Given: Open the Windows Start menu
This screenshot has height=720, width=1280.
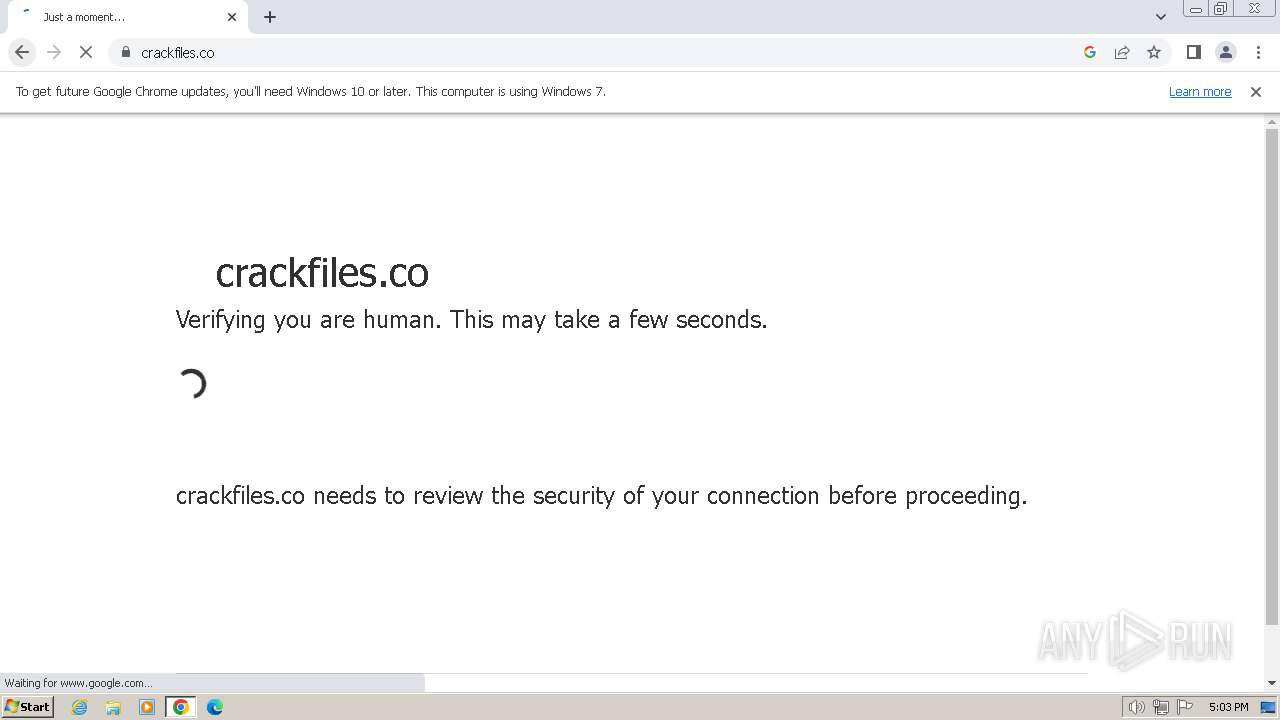Looking at the screenshot, I should click(x=27, y=707).
